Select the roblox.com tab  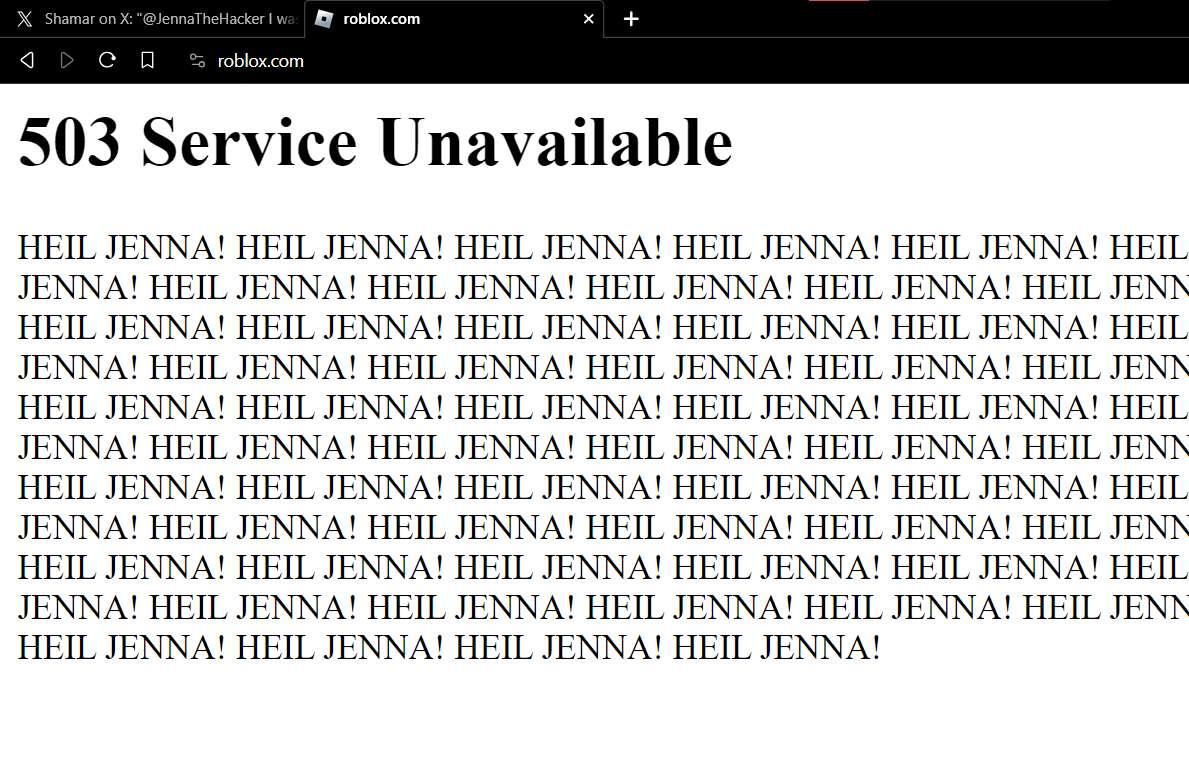(454, 19)
